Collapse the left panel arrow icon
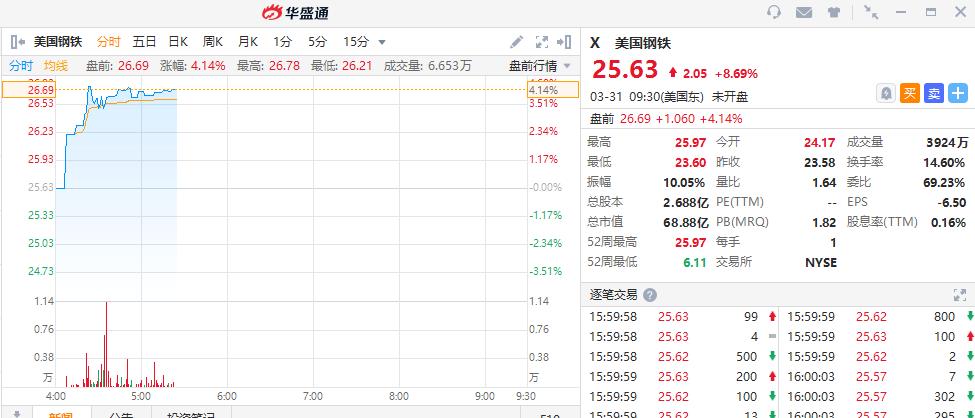The image size is (975, 418). point(17,42)
